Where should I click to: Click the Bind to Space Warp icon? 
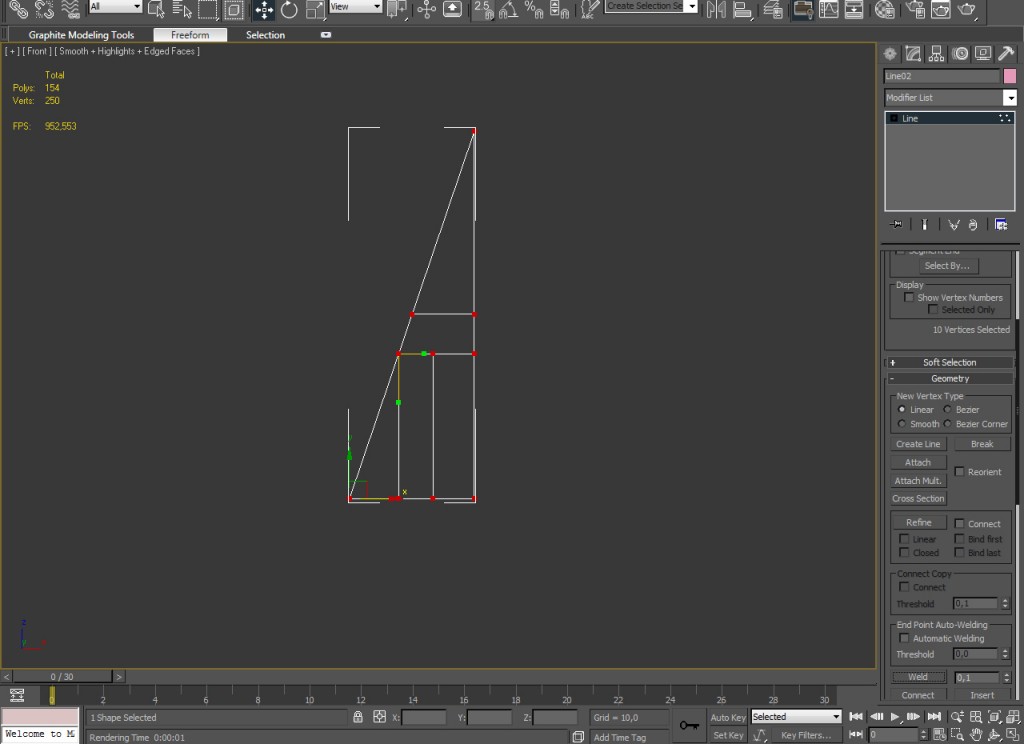click(x=69, y=9)
